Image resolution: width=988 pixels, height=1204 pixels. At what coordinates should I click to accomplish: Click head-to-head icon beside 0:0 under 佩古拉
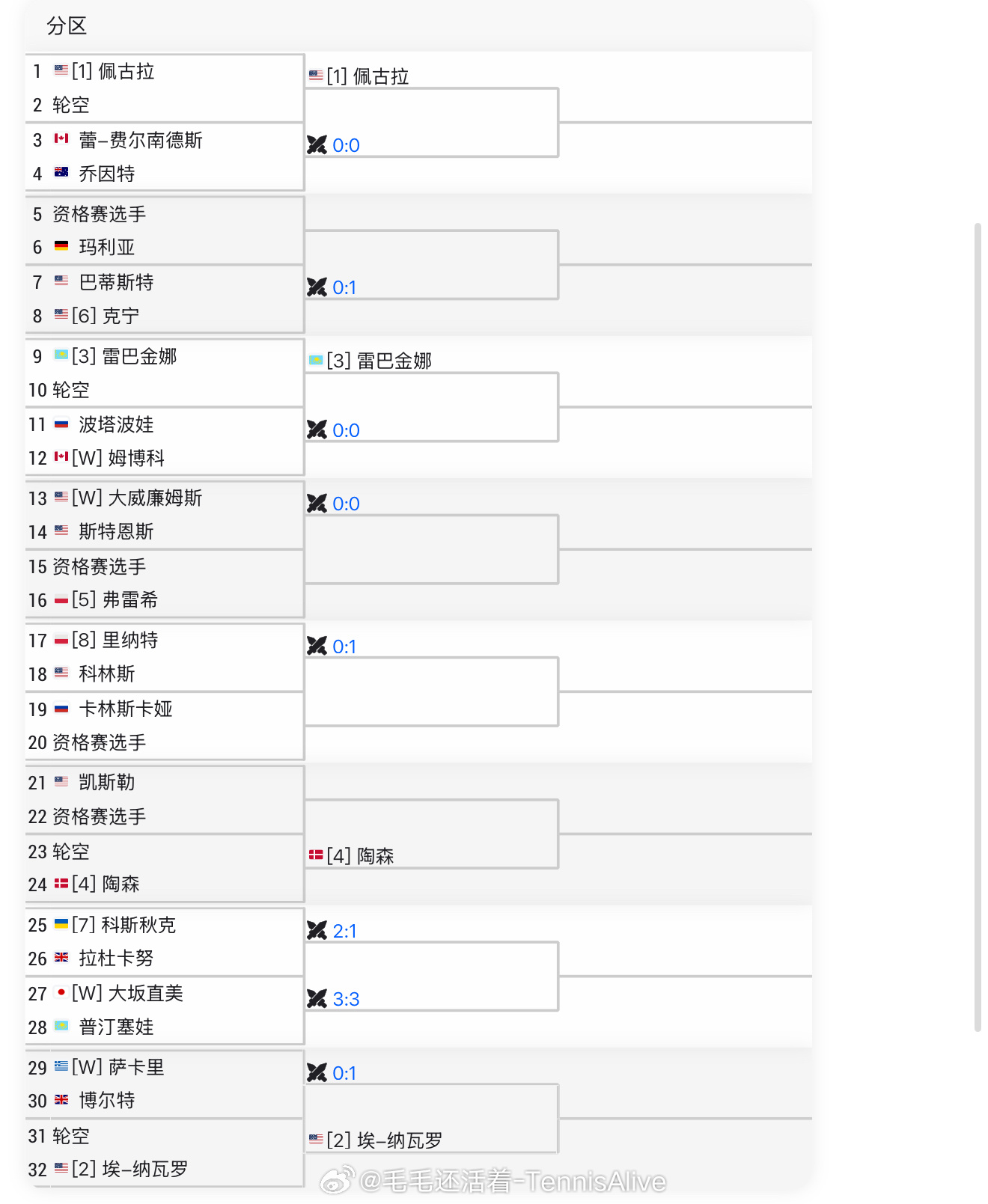point(317,145)
